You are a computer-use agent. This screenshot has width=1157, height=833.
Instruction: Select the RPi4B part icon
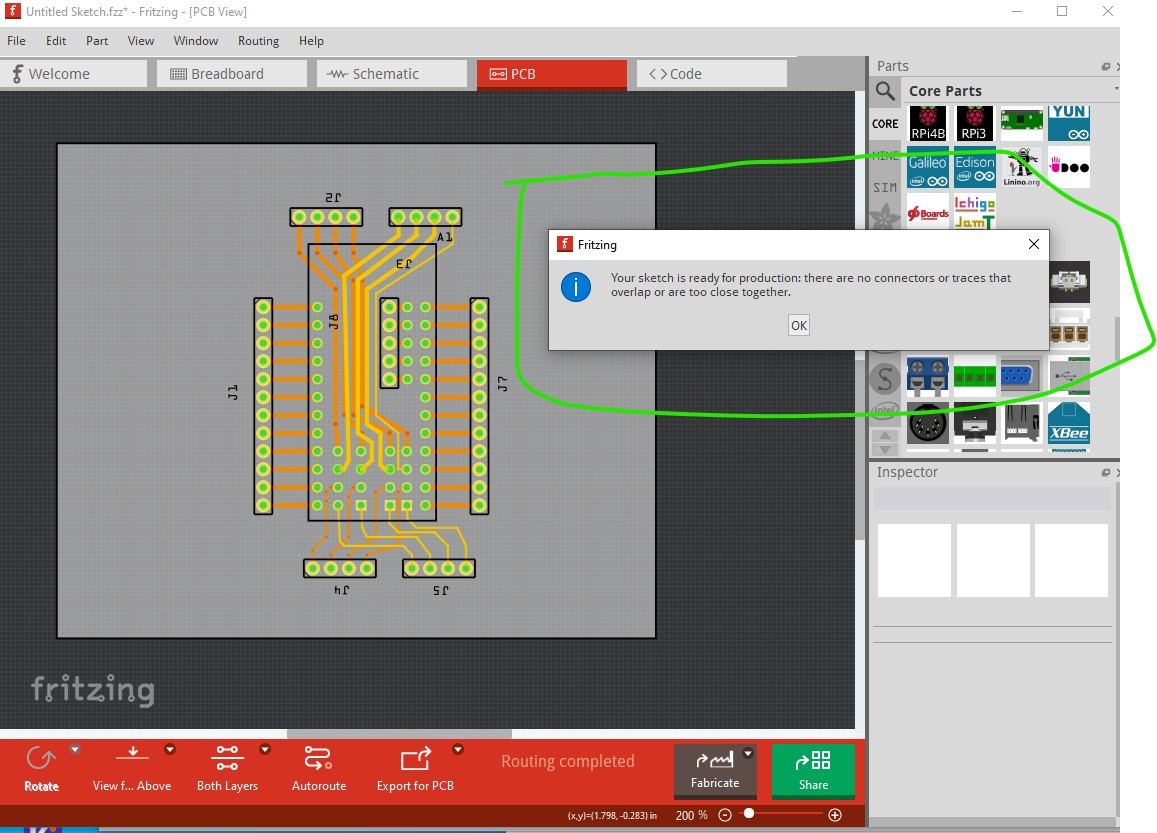click(x=928, y=124)
